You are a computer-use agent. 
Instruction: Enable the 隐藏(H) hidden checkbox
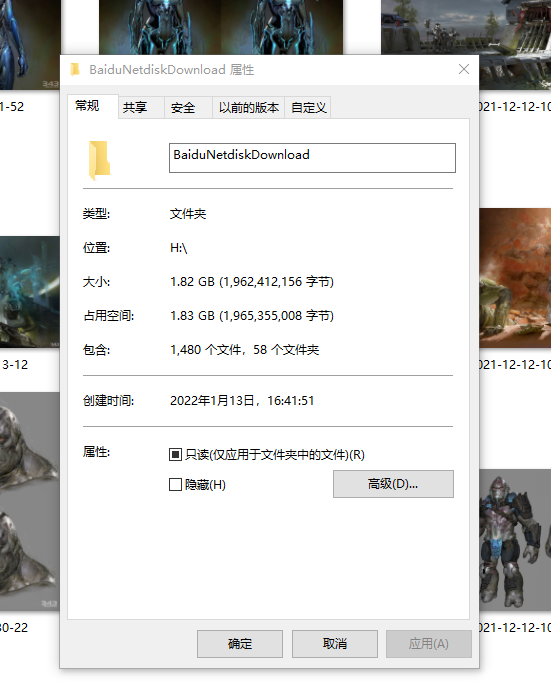pyautogui.click(x=175, y=484)
